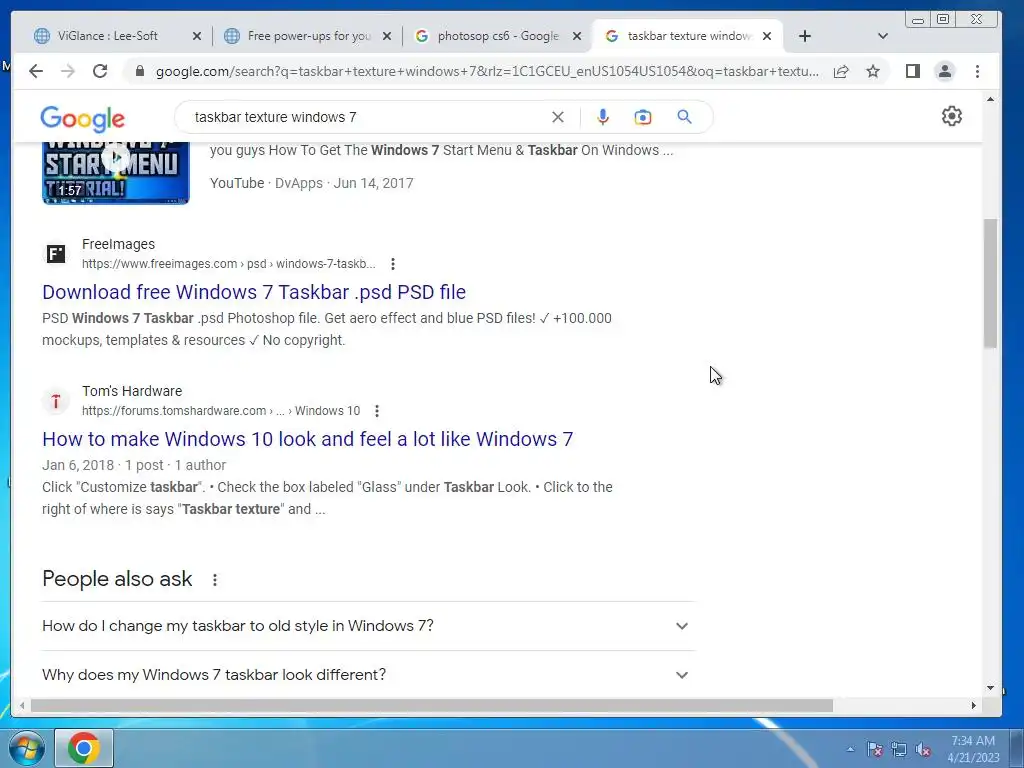Viewport: 1024px width, 768px height.
Task: Open the taskbar clock and date
Action: click(973, 749)
